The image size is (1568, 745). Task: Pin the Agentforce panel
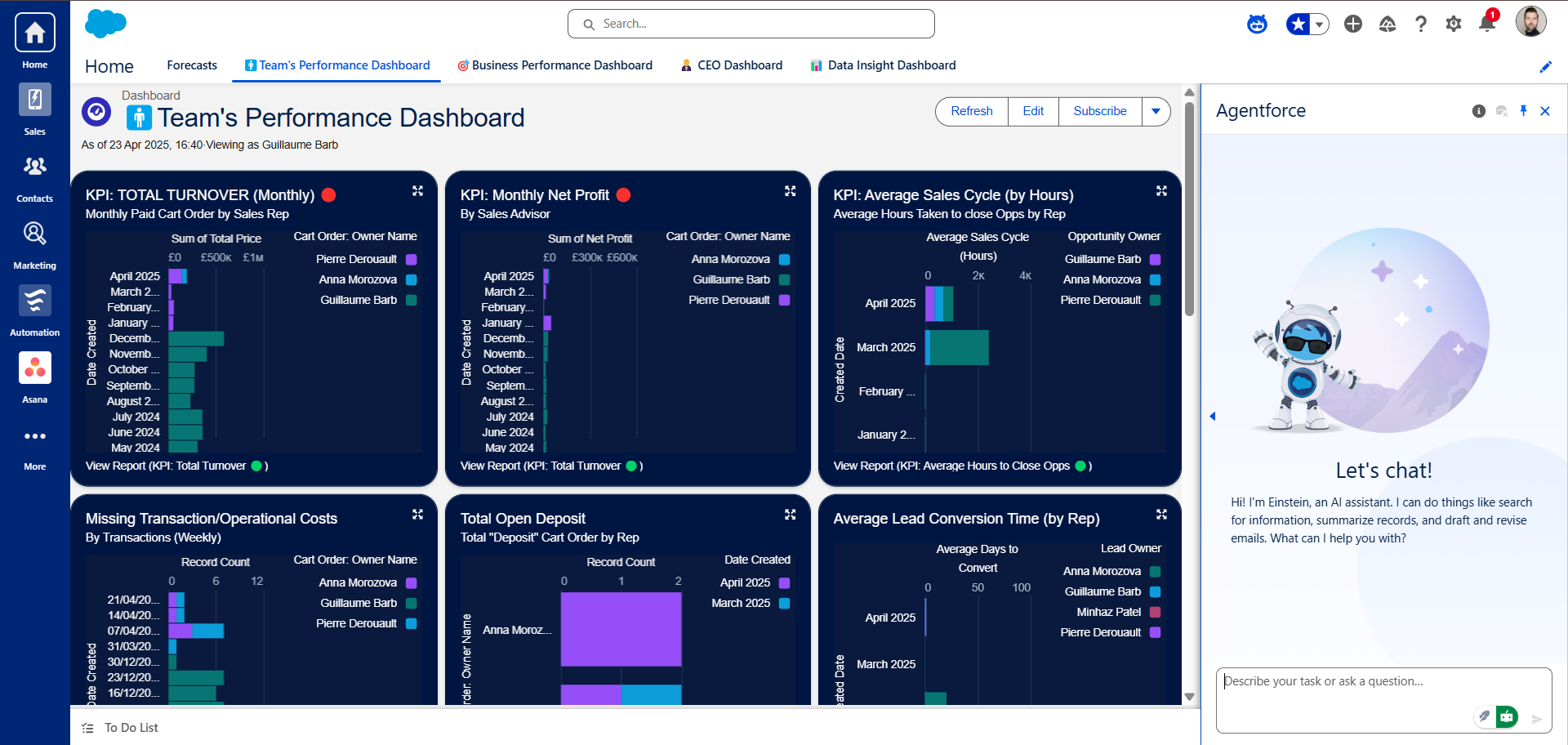1523,111
